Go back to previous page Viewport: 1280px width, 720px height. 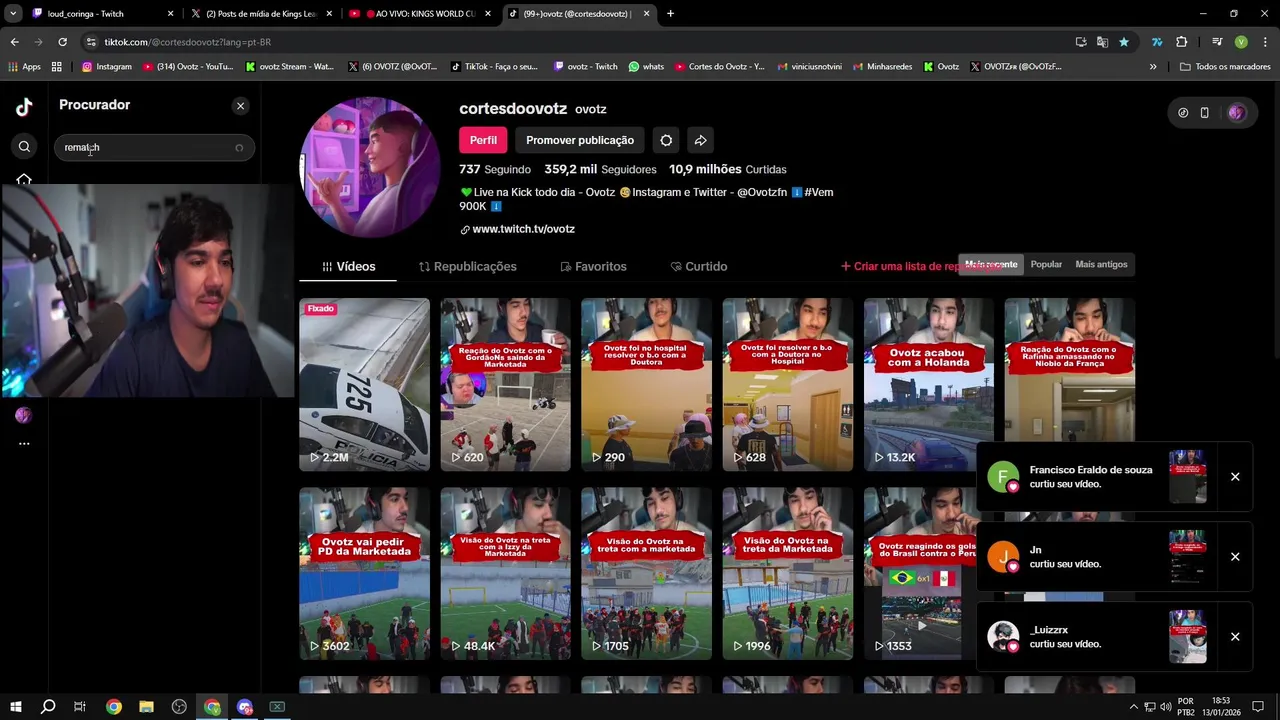(x=15, y=42)
